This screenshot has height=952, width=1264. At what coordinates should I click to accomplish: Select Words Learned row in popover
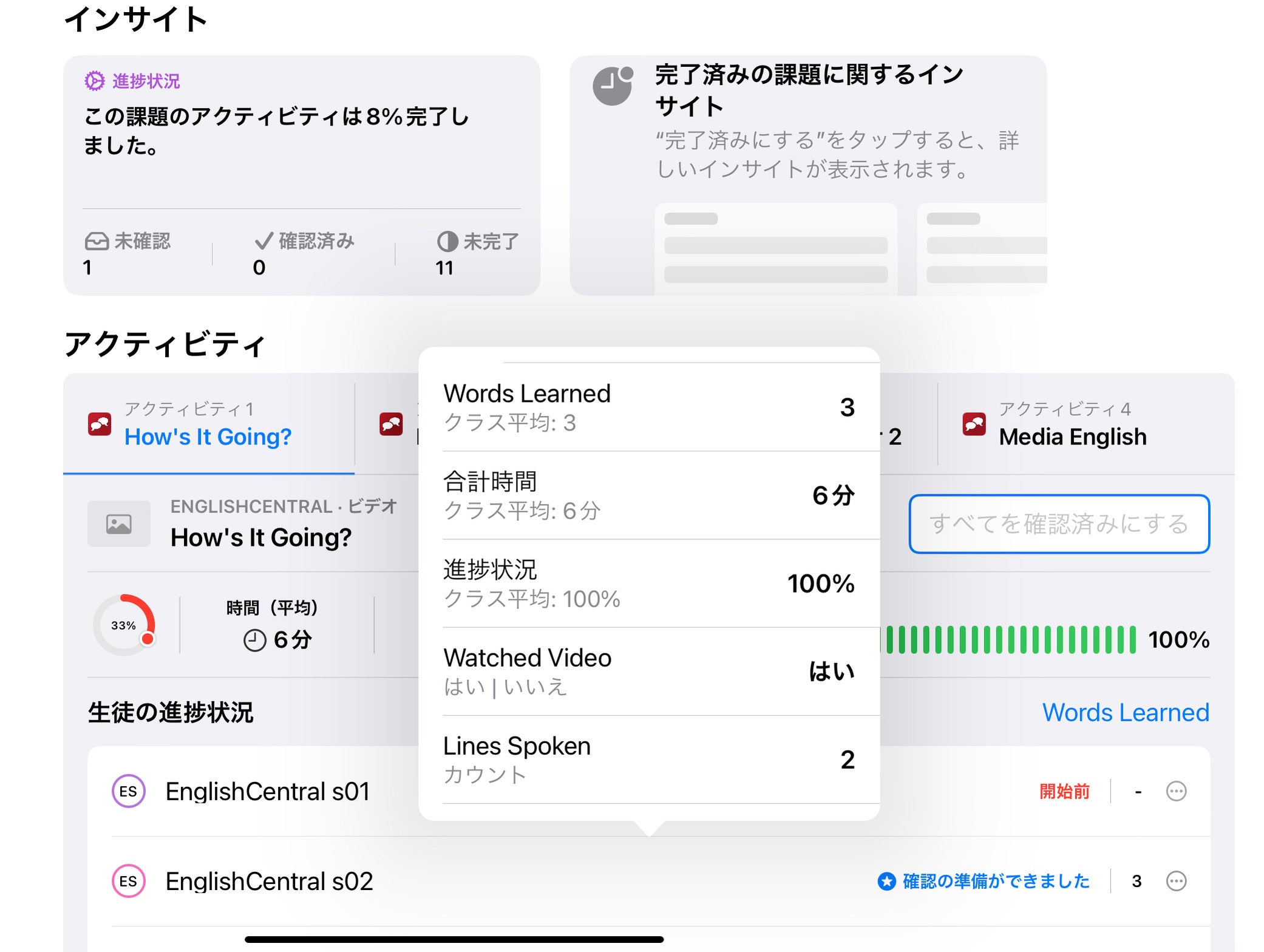coord(648,407)
